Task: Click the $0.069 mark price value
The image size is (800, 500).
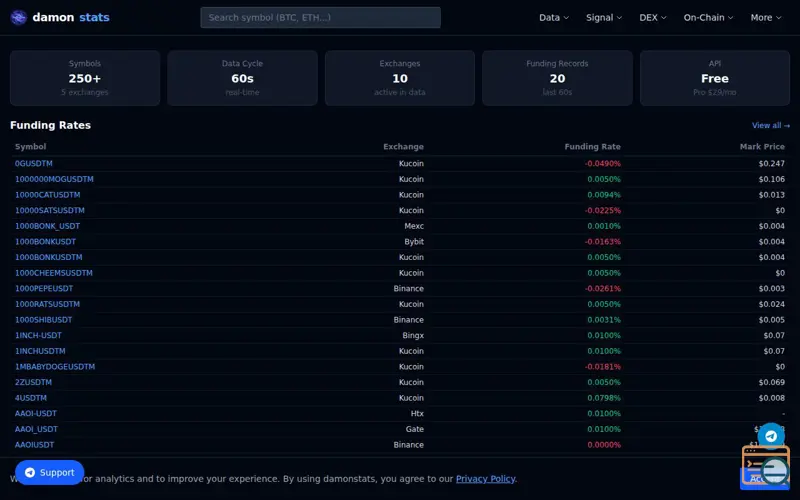Action: (x=771, y=382)
